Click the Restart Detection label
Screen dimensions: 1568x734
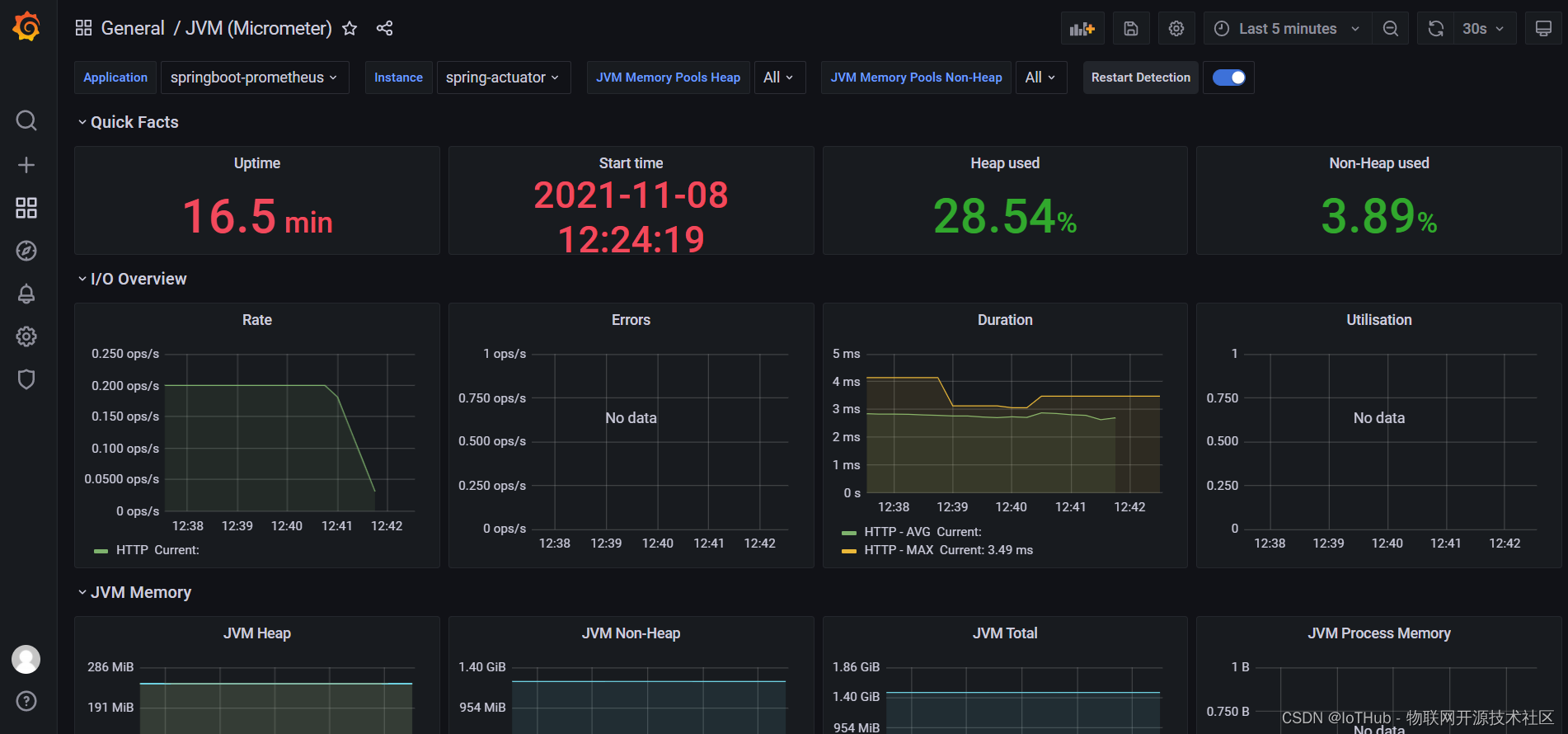pos(1141,78)
